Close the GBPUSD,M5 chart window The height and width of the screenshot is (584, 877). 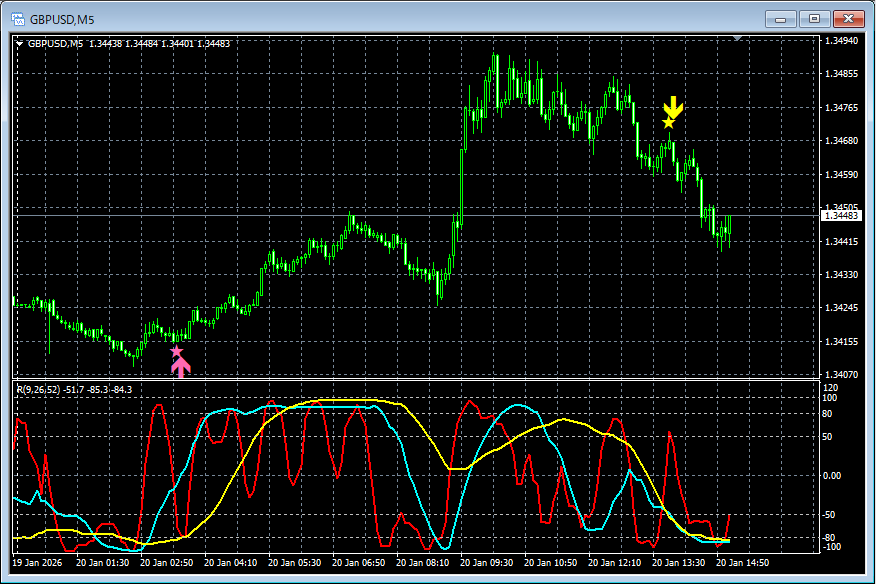tap(848, 20)
